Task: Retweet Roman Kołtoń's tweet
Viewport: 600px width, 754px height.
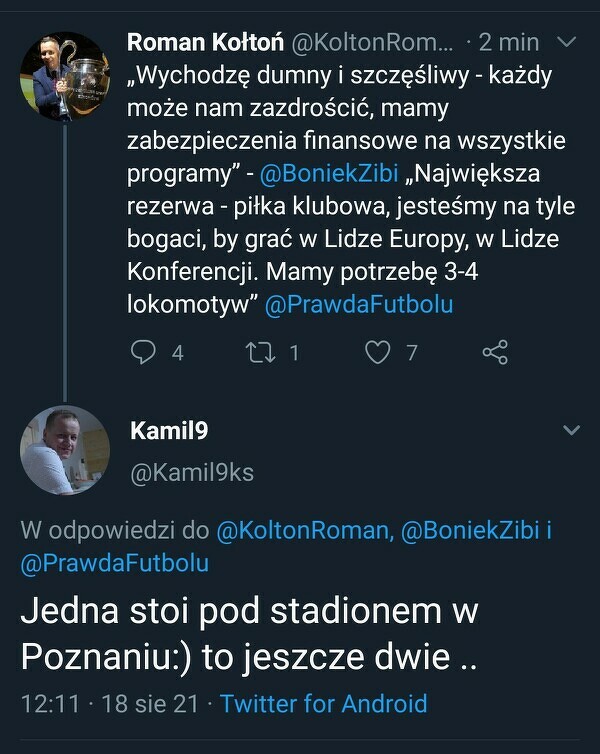Action: 259,352
